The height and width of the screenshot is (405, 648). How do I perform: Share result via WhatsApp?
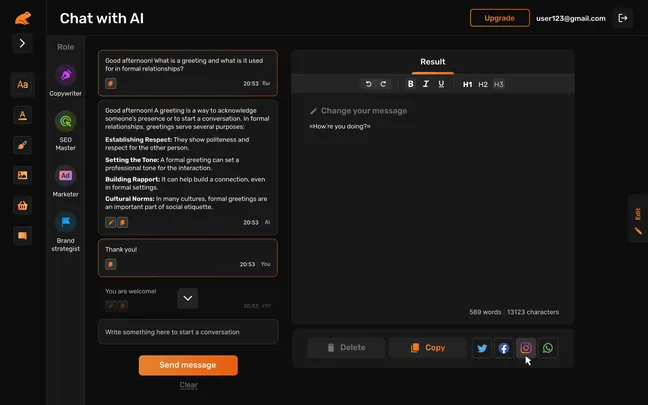tap(548, 348)
